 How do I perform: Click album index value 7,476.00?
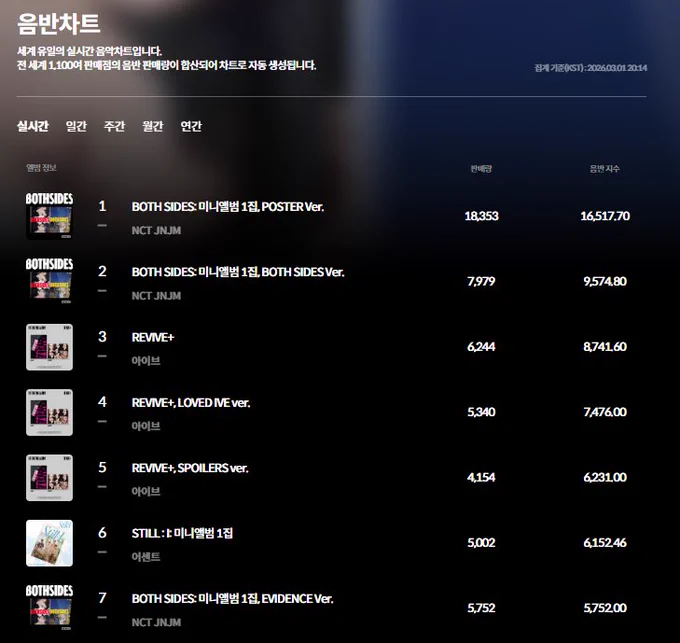(x=605, y=412)
